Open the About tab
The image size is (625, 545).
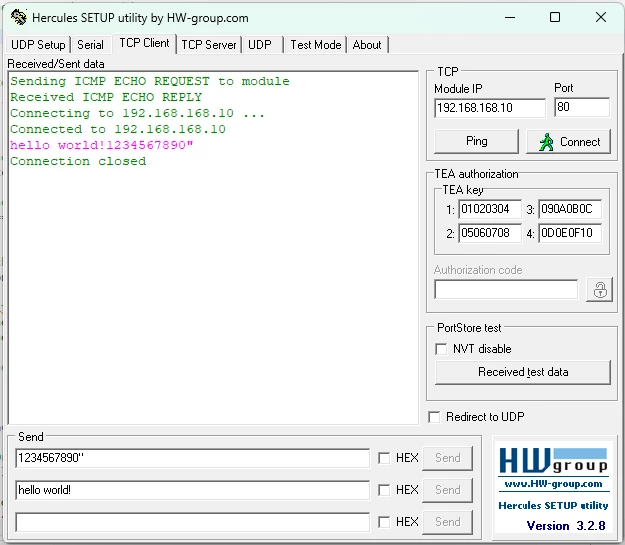(x=367, y=45)
